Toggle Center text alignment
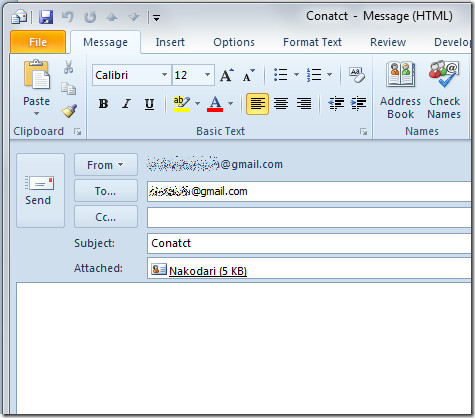 coord(281,104)
